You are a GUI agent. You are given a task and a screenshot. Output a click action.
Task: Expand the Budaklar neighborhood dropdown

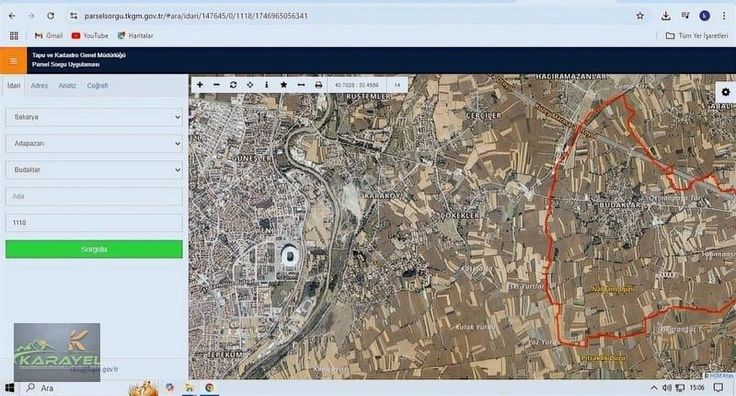pyautogui.click(x=94, y=169)
